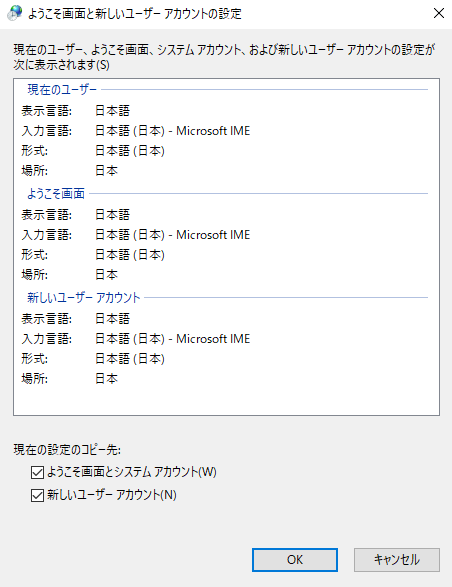This screenshot has width=452, height=587.
Task: Toggle 新しいユーザー アカウント checkbox
Action: [x=37, y=495]
